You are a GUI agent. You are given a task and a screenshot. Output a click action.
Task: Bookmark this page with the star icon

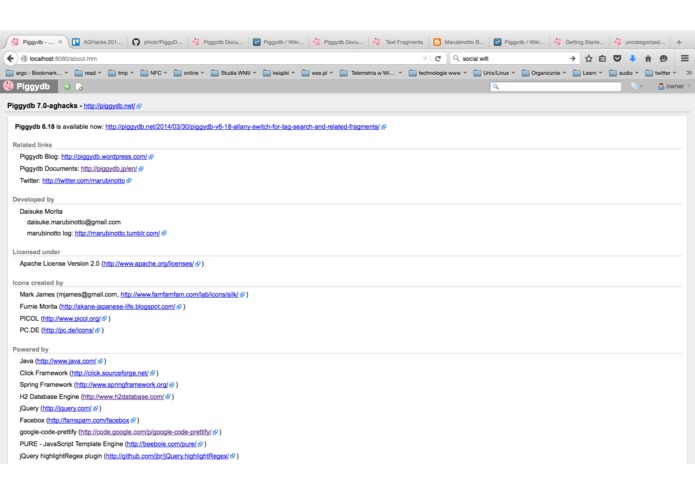coord(589,58)
